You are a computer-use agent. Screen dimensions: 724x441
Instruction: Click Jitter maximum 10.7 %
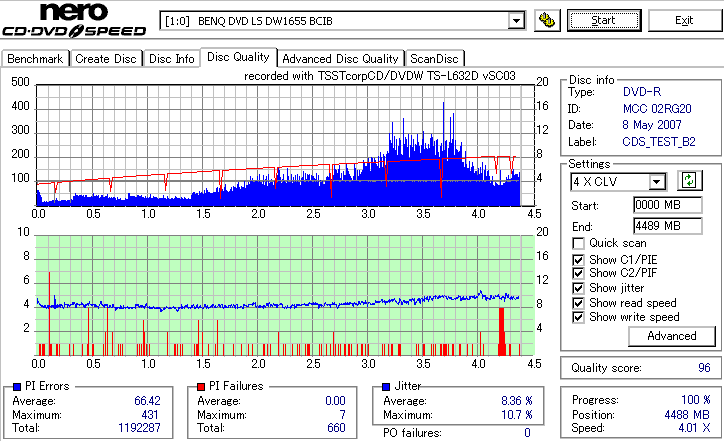pyautogui.click(x=517, y=415)
